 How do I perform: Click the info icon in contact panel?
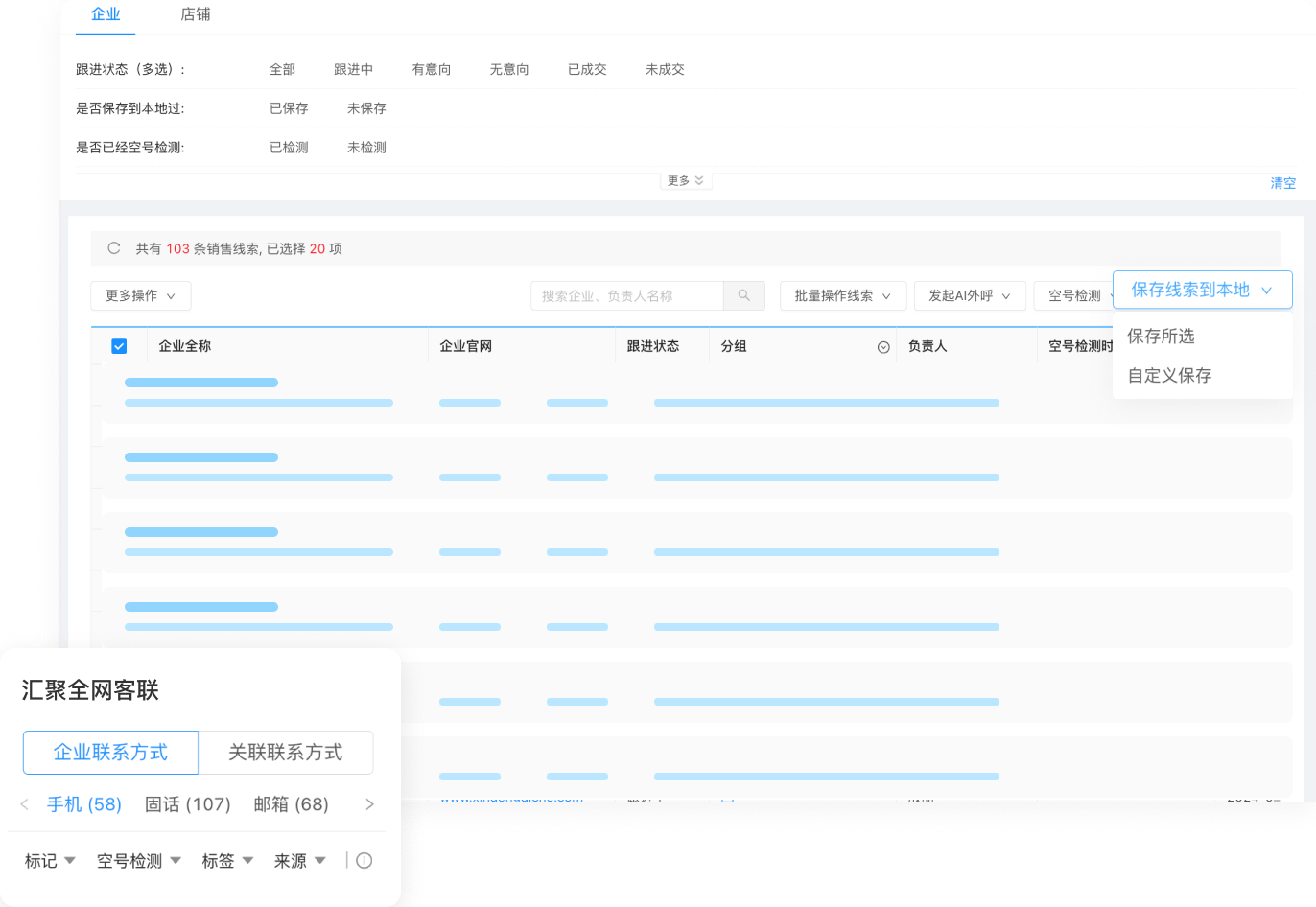(x=364, y=861)
